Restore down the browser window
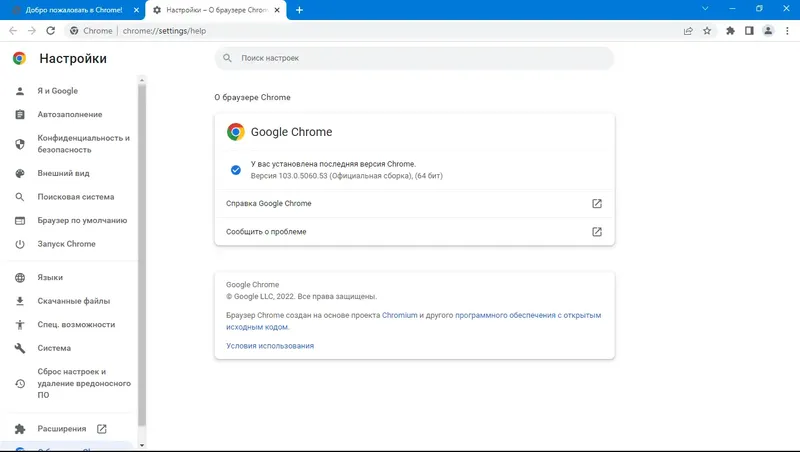The image size is (800, 452). click(x=759, y=9)
